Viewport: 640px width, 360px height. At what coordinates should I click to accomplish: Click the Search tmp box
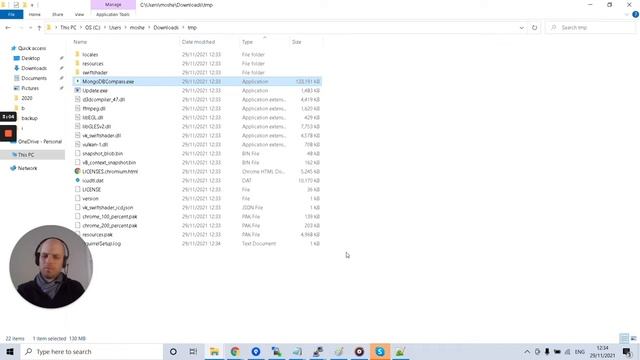point(590,27)
